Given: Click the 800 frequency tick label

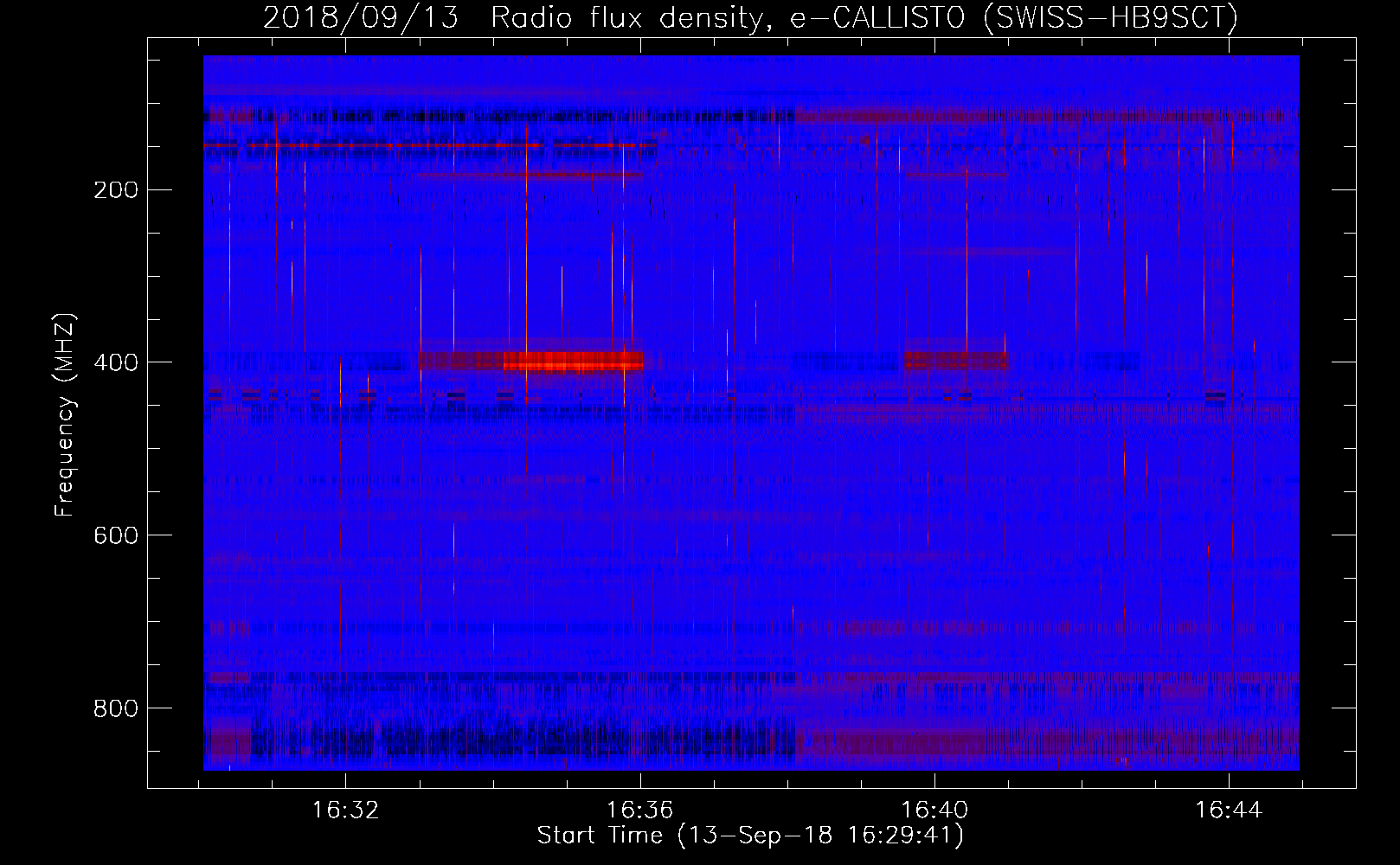Looking at the screenshot, I should tap(116, 708).
